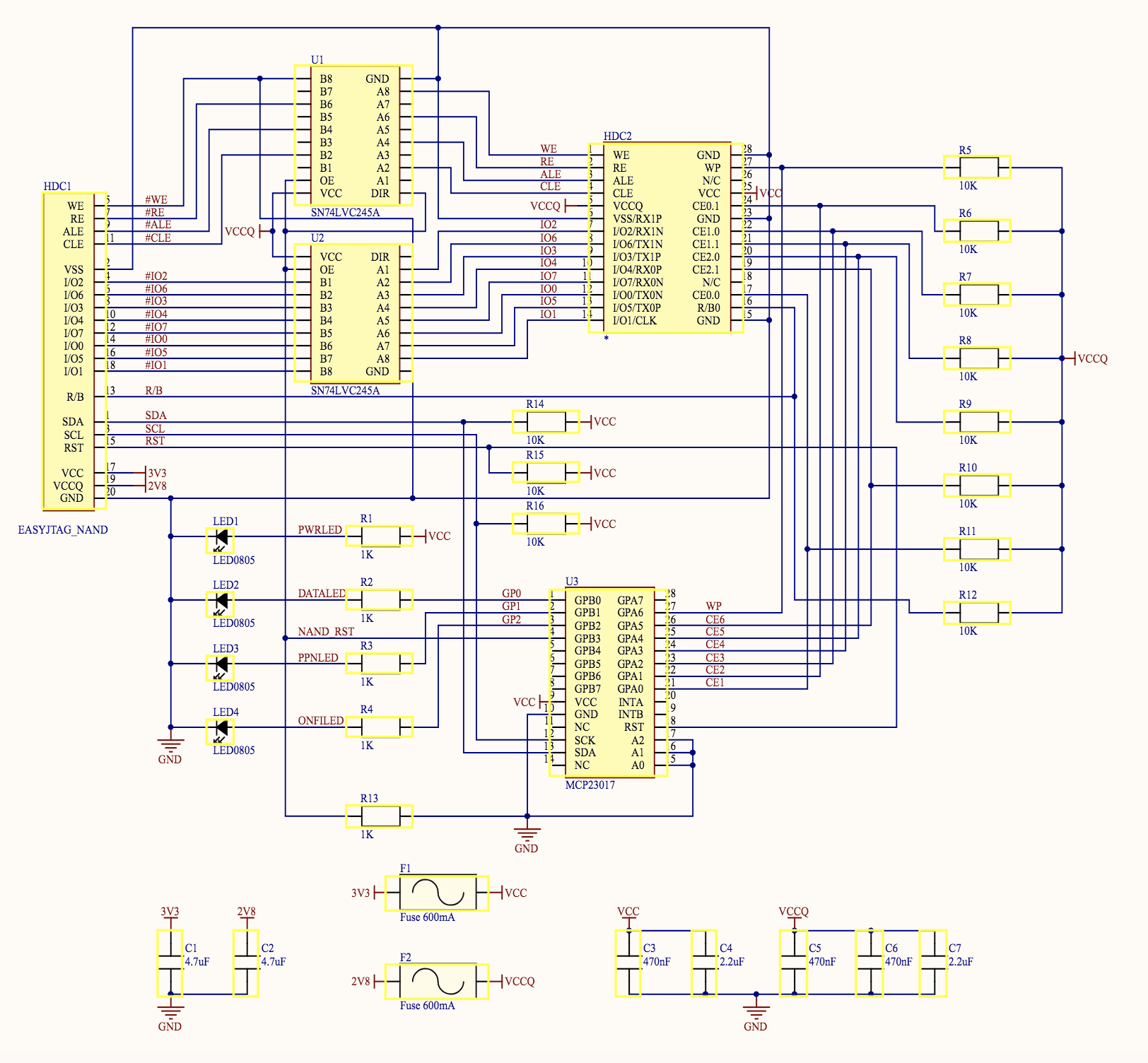Select resistor R12 symbol
1148x1063 pixels.
coord(978,613)
